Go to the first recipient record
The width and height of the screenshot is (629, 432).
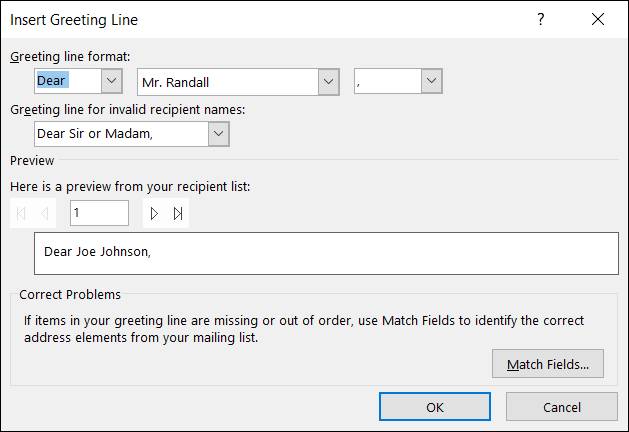[x=23, y=213]
